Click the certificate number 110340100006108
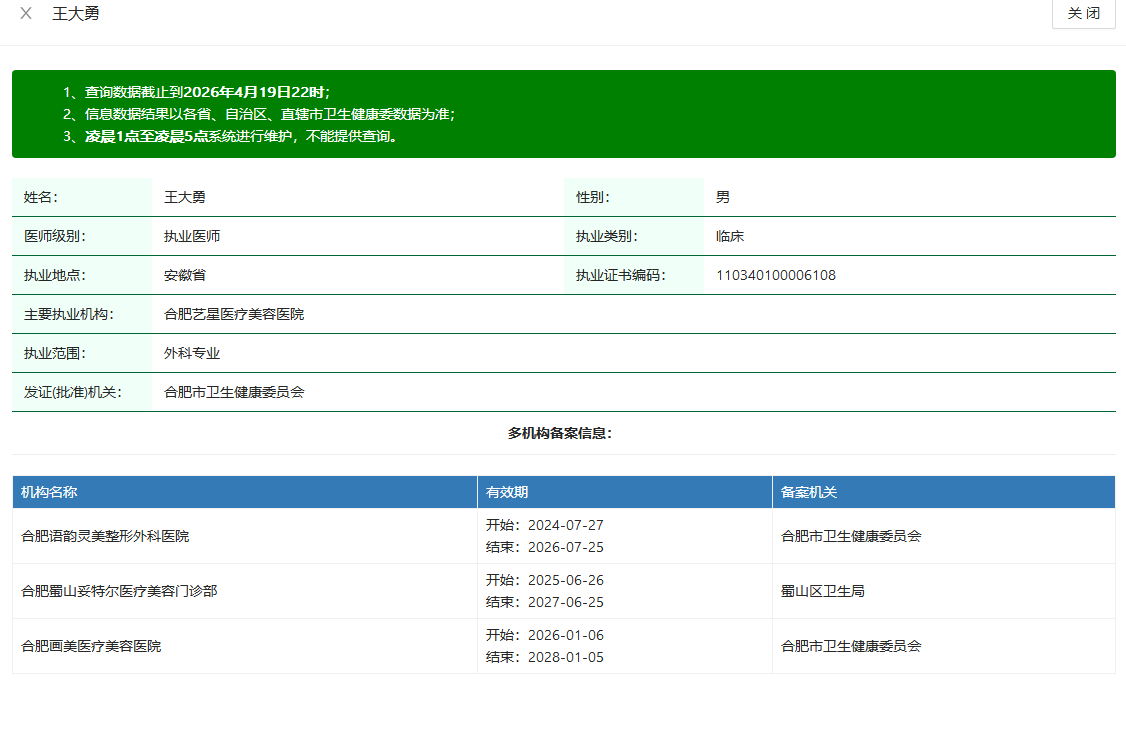Viewport: 1126px width, 730px height. (775, 275)
